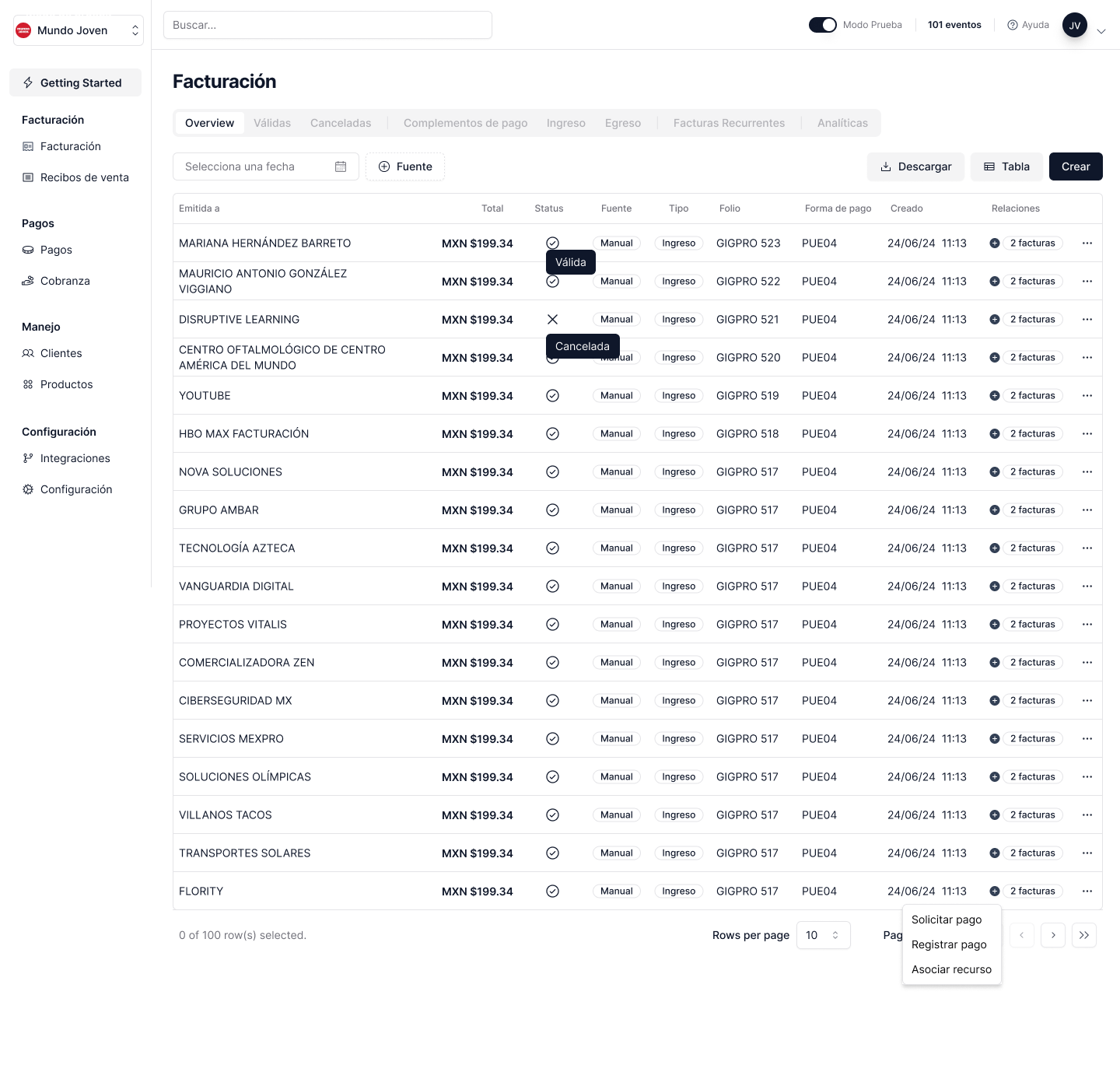
Task: Click 2 facturas badge for SOLUCIONES OLÍMPICAS
Action: point(1033,777)
